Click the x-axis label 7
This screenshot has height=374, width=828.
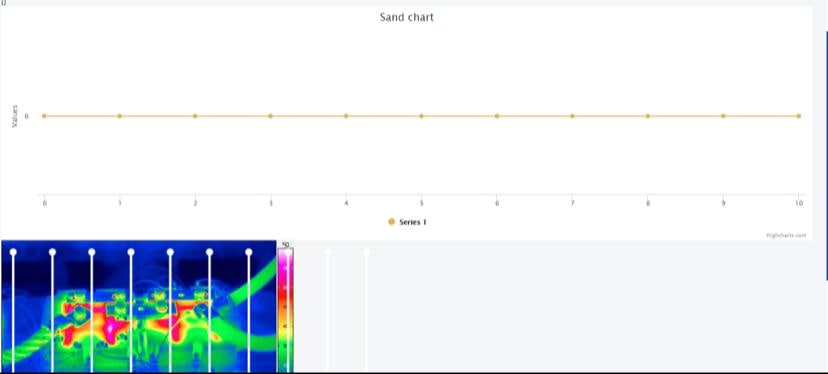coord(572,203)
